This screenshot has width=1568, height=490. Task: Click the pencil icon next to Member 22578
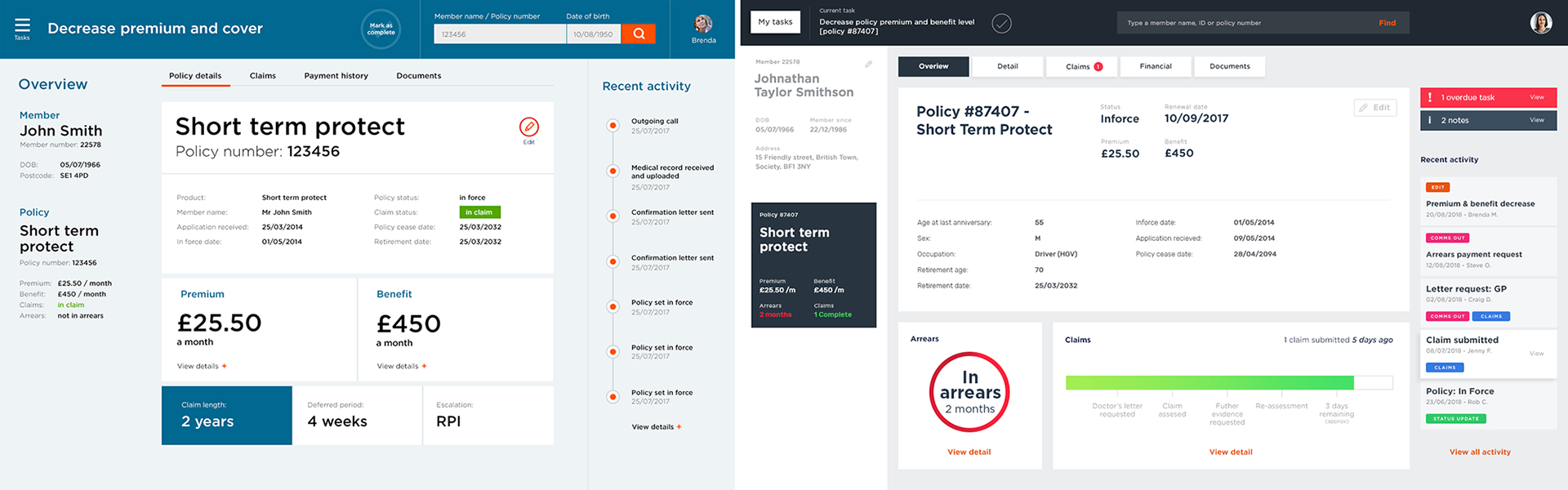coord(868,64)
